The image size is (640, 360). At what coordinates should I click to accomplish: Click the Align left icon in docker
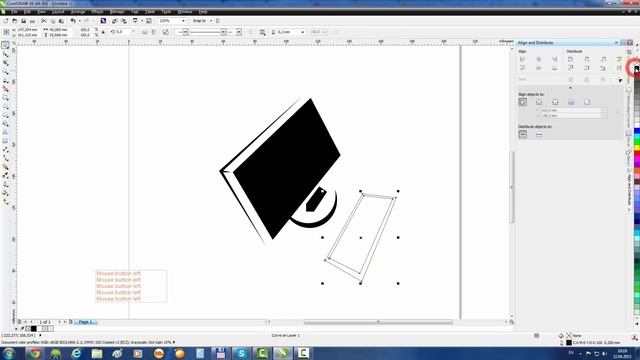522,59
